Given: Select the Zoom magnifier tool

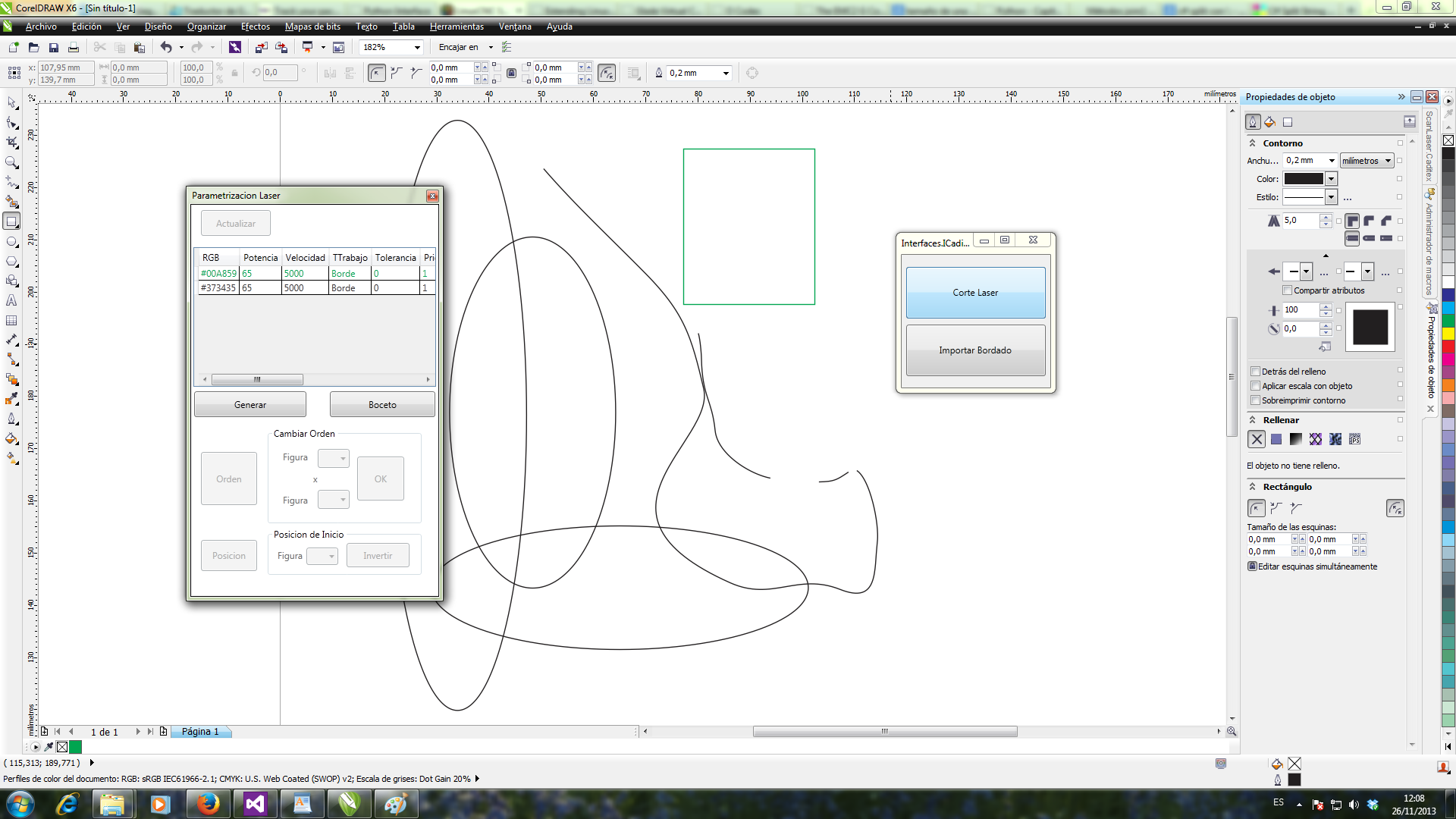Looking at the screenshot, I should (x=12, y=162).
